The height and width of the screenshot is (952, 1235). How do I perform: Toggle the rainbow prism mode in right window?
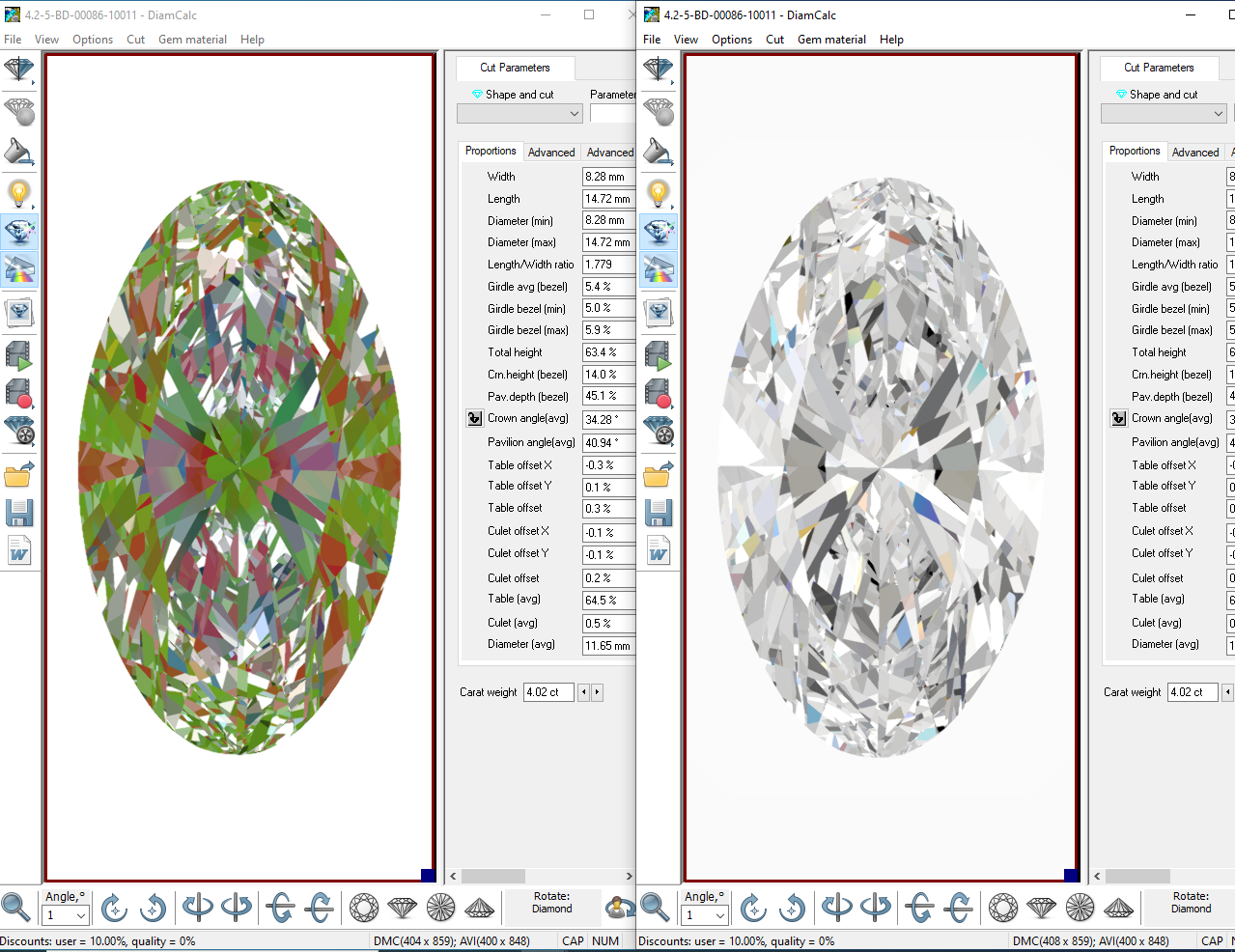659,269
